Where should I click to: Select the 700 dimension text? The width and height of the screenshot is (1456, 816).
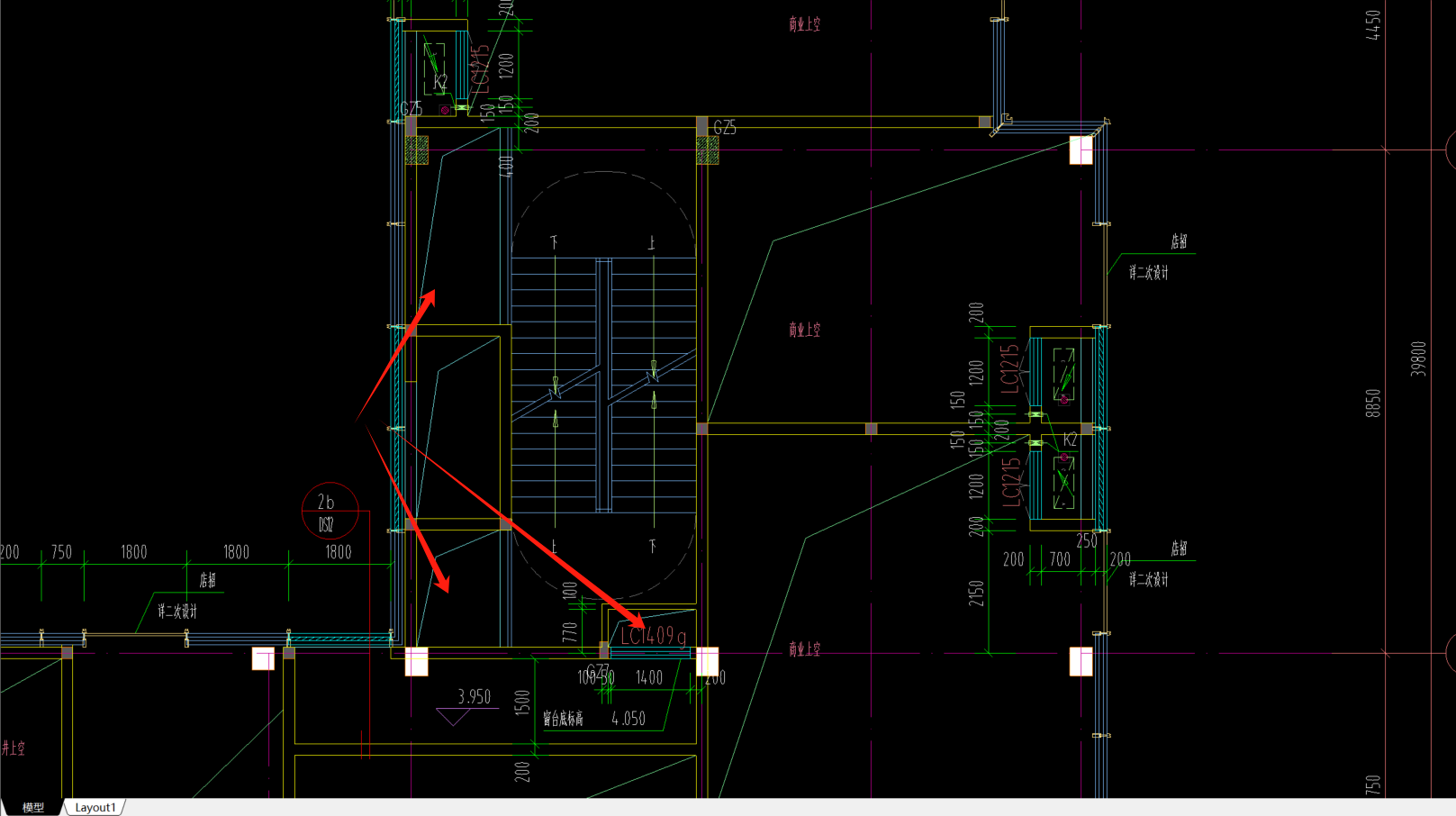[1060, 559]
